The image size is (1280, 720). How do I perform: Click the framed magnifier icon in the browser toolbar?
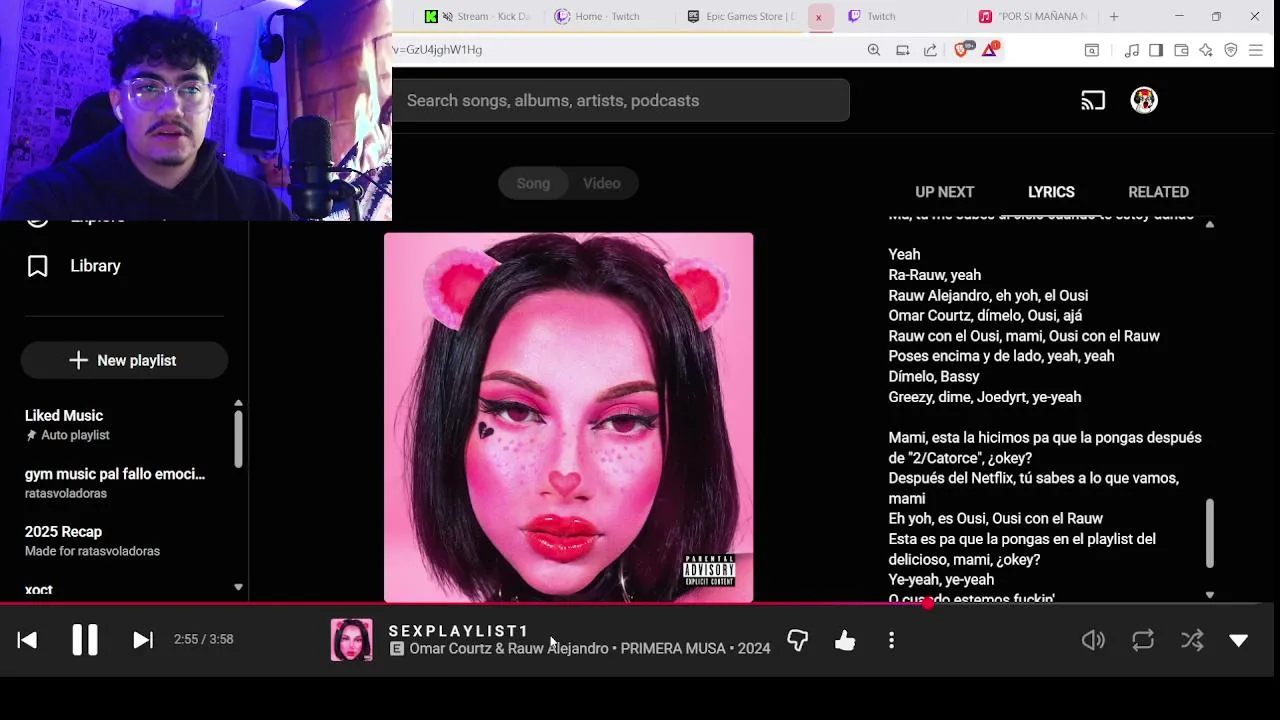[x=1092, y=50]
